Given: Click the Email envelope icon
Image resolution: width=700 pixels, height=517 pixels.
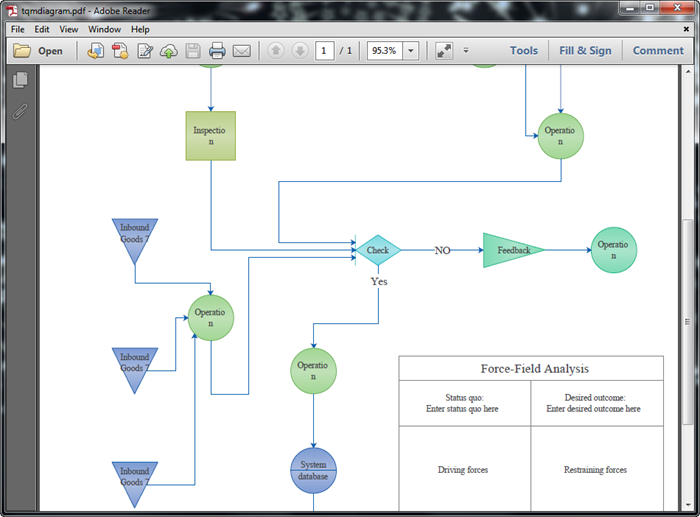Looking at the screenshot, I should coord(242,51).
